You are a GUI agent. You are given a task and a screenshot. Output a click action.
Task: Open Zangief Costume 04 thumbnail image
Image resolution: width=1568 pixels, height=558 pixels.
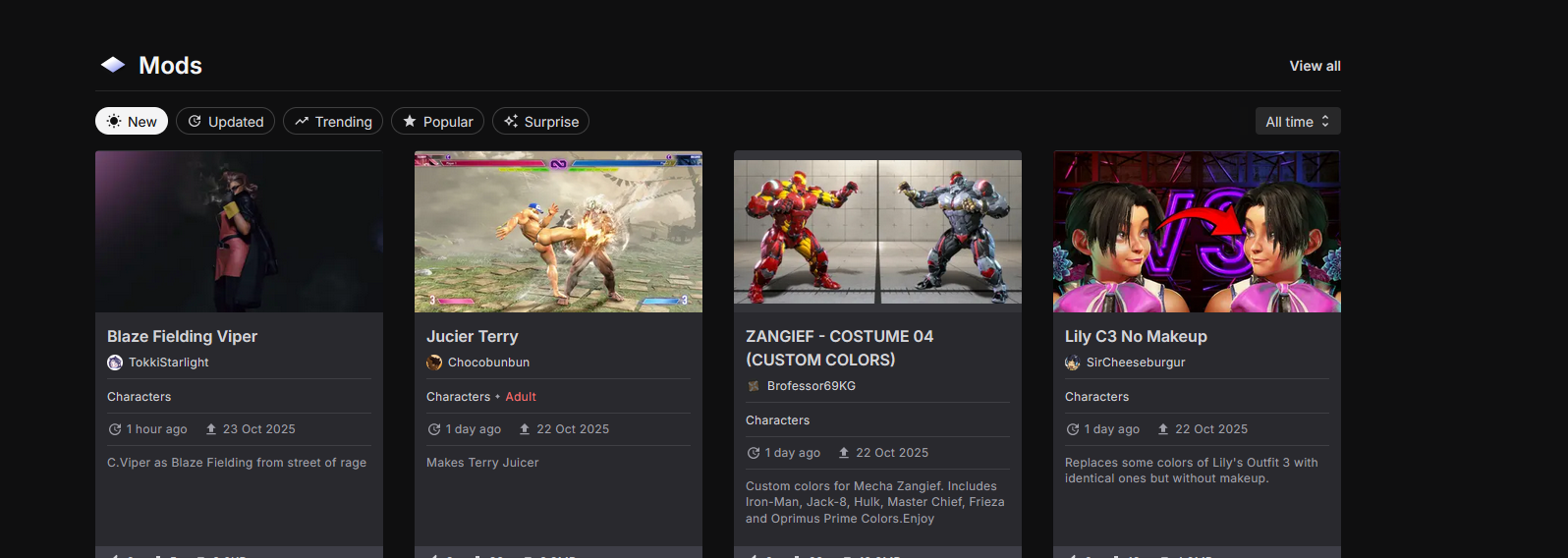[877, 232]
